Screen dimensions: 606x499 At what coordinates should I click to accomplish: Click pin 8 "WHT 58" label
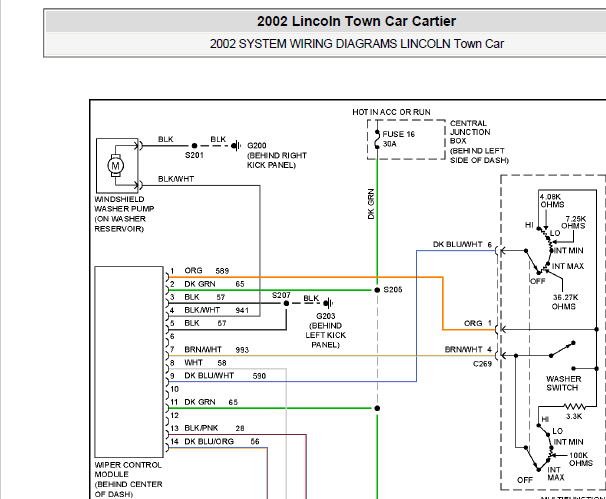205,363
